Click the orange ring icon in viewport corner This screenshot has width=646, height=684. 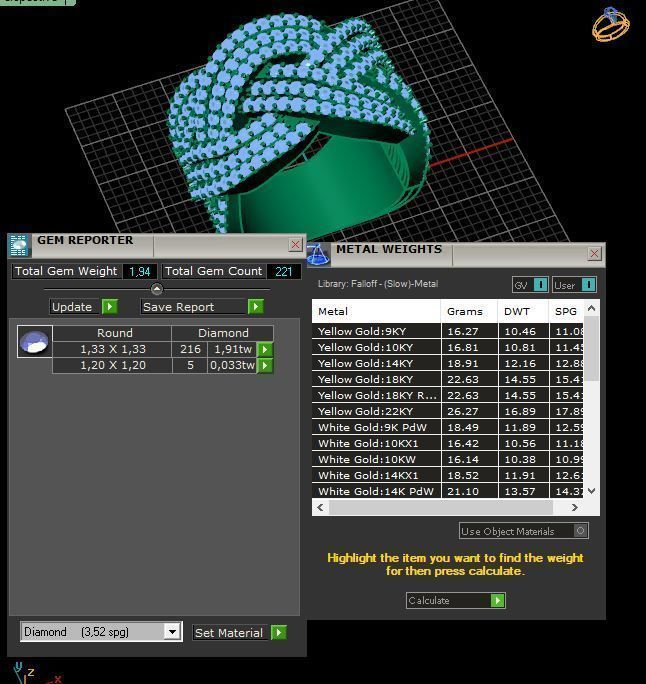click(611, 24)
